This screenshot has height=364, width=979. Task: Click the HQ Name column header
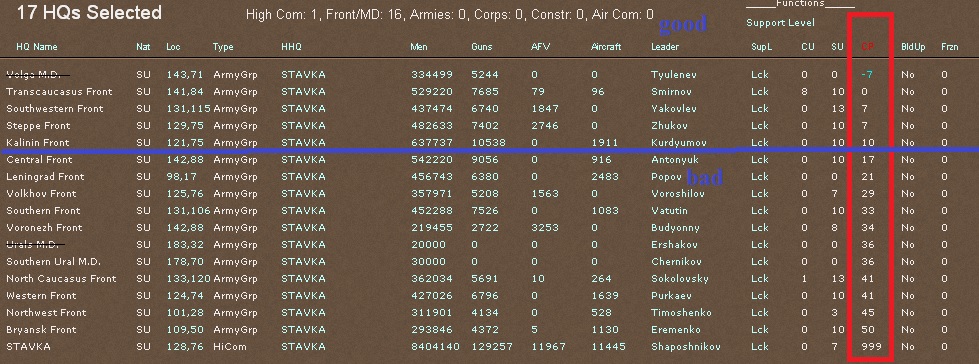coord(37,47)
